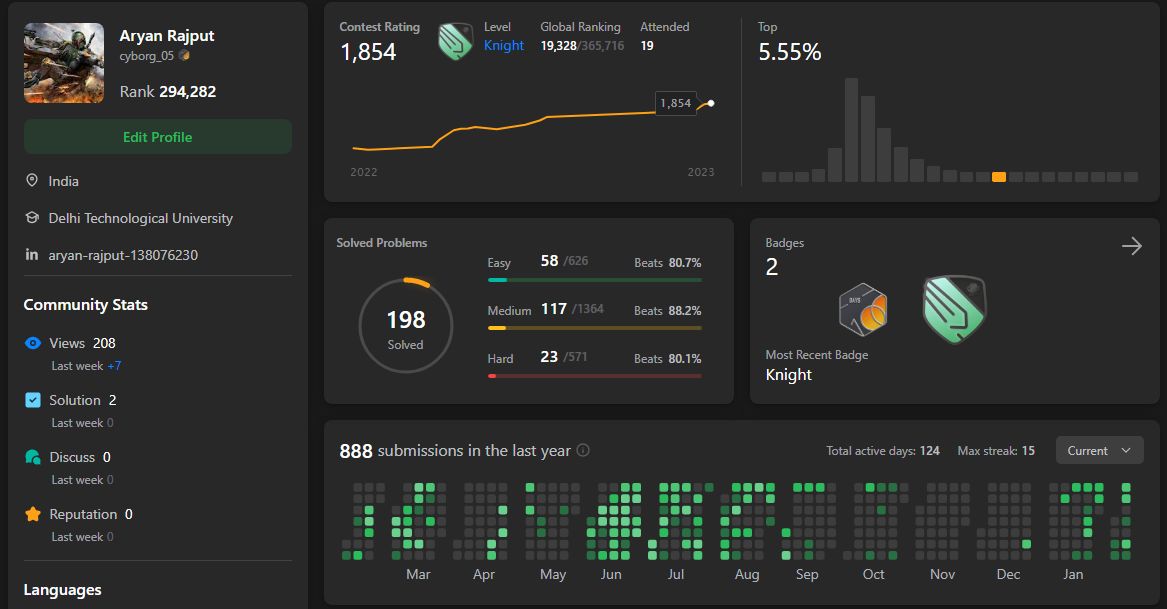Click the blue eye Views icon

coord(33,343)
